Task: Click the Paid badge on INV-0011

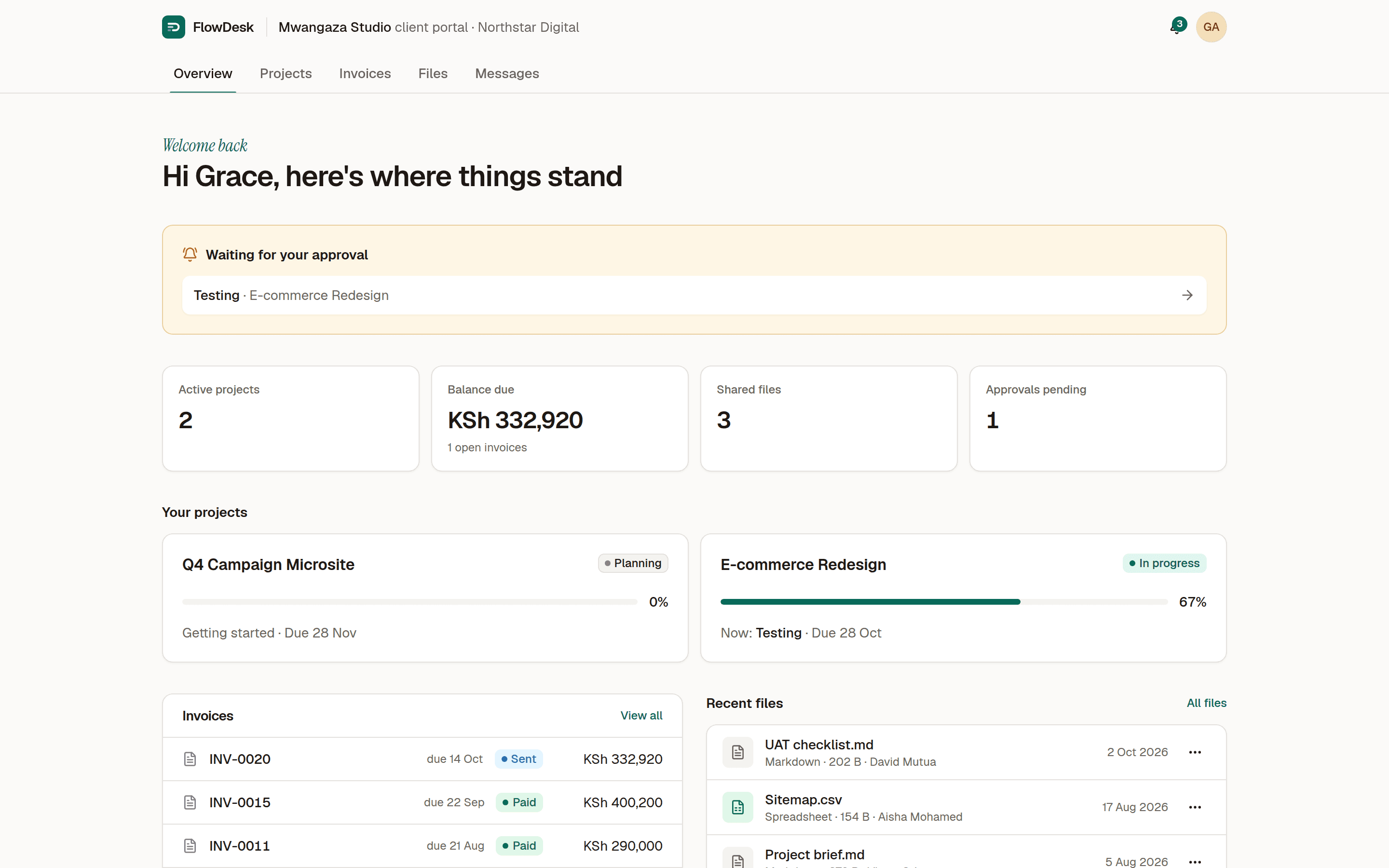Action: coord(519,846)
